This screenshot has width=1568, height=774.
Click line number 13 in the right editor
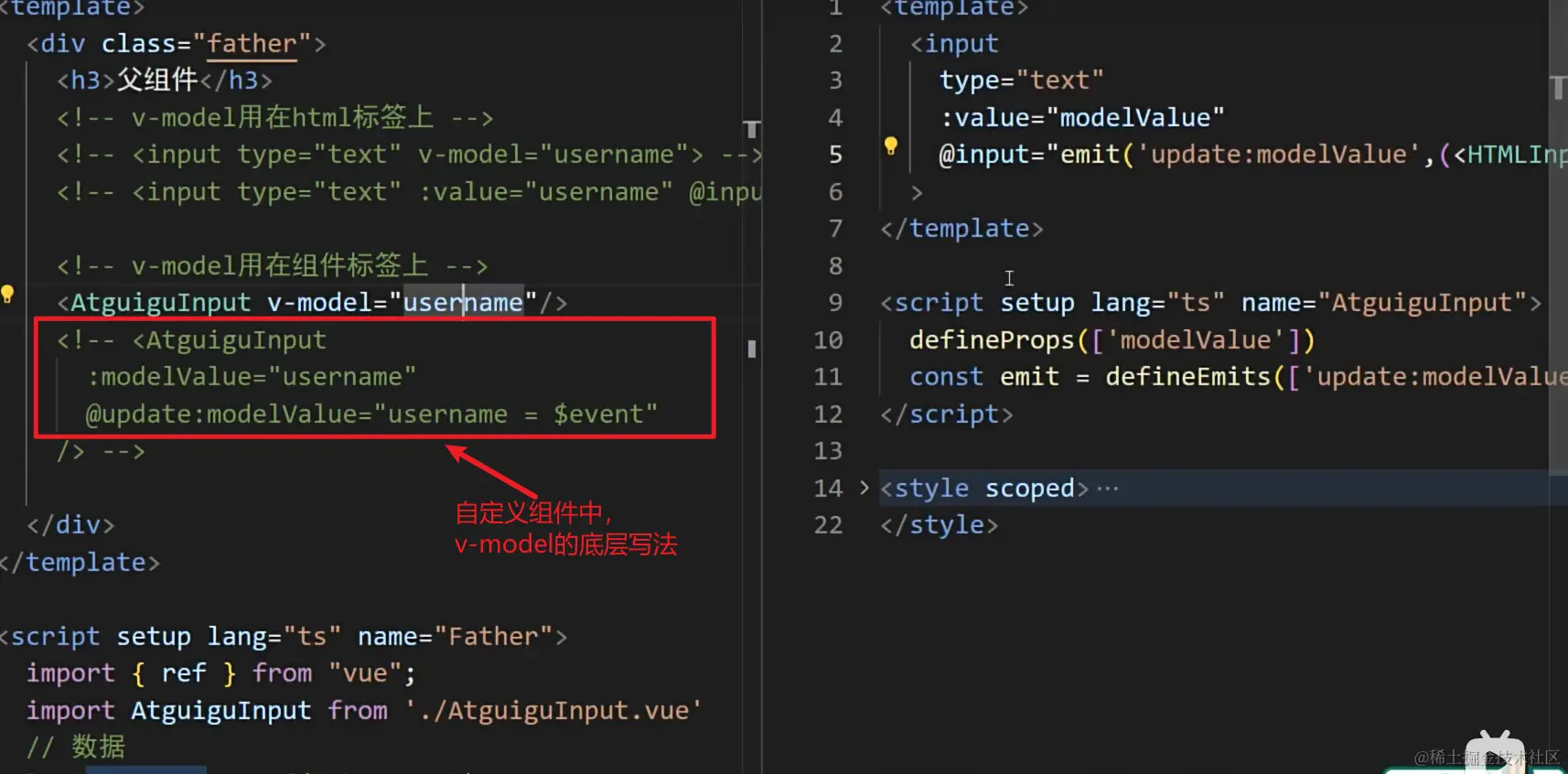[x=828, y=451]
